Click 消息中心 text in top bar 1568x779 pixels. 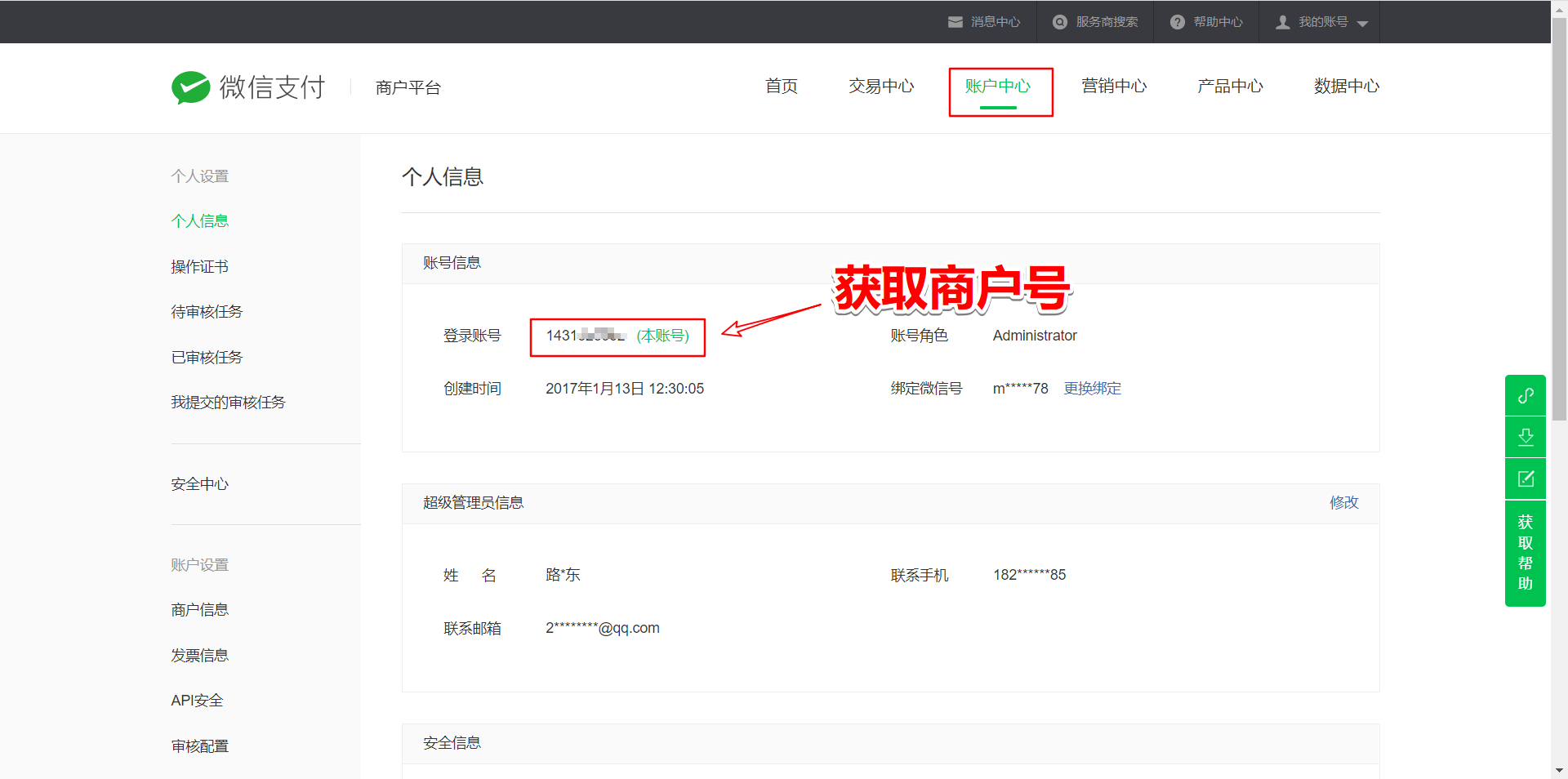(996, 22)
